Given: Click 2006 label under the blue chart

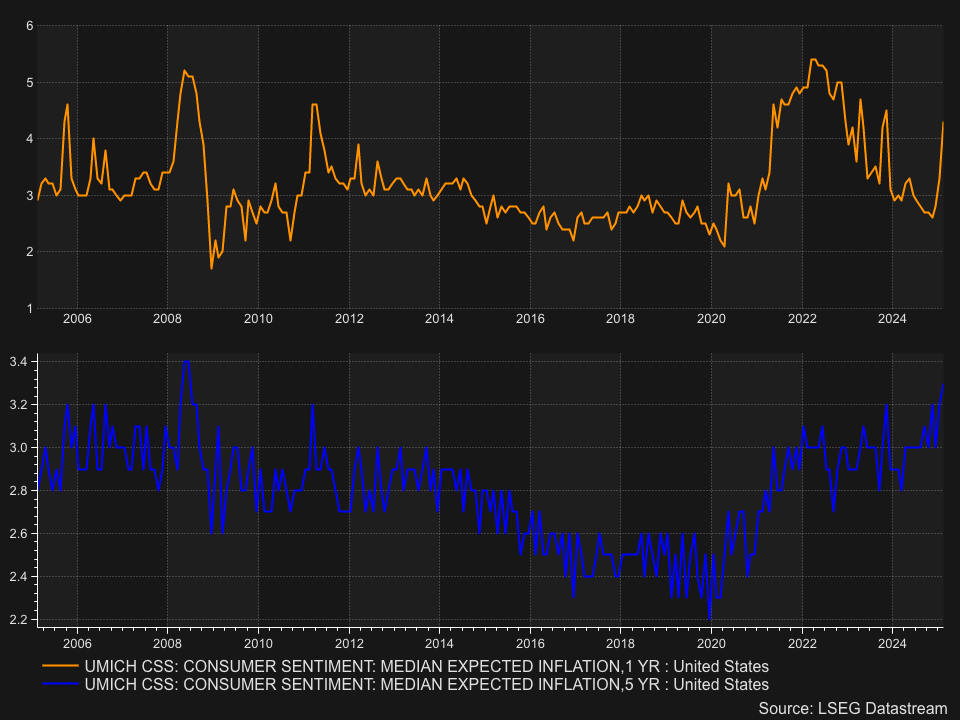Looking at the screenshot, I should [77, 643].
